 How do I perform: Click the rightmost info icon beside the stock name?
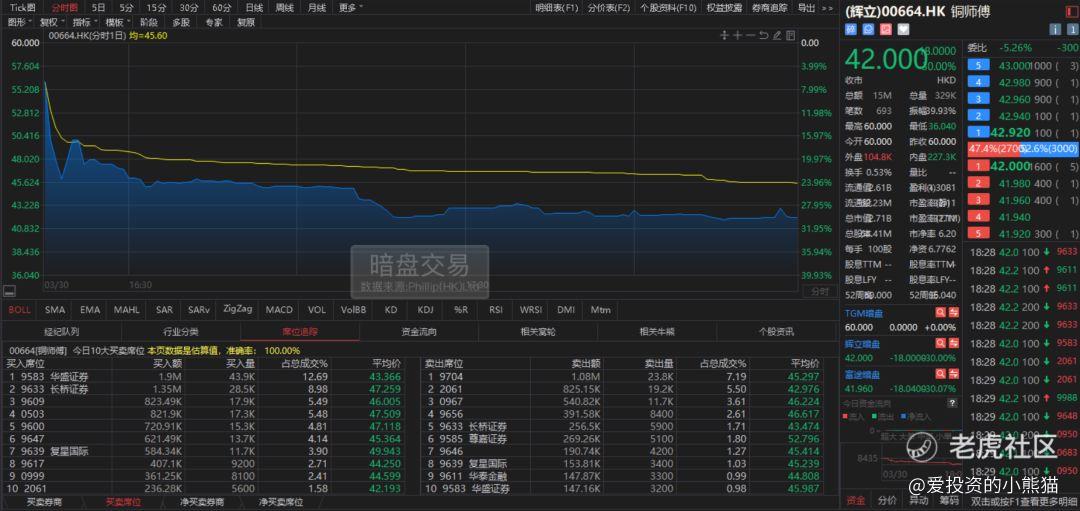pyautogui.click(x=1072, y=30)
